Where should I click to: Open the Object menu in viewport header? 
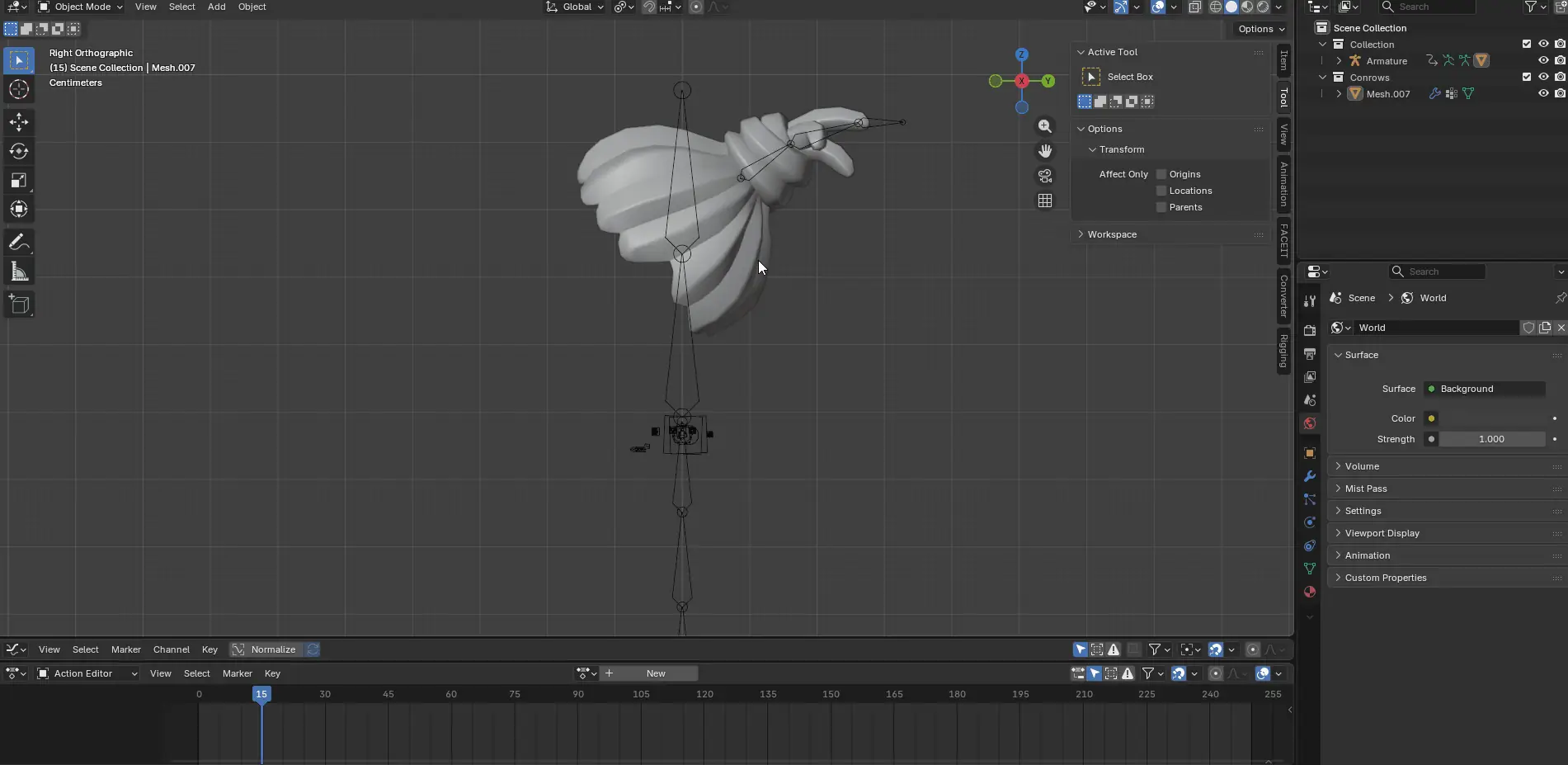tap(252, 7)
